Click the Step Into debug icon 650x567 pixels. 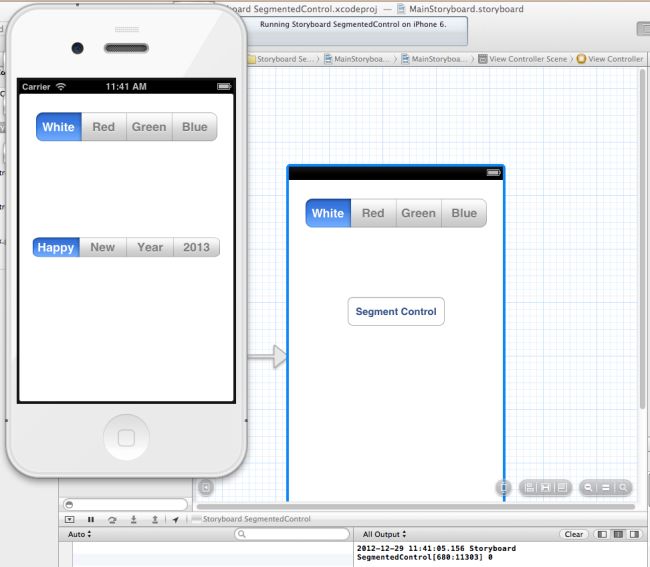[x=133, y=519]
